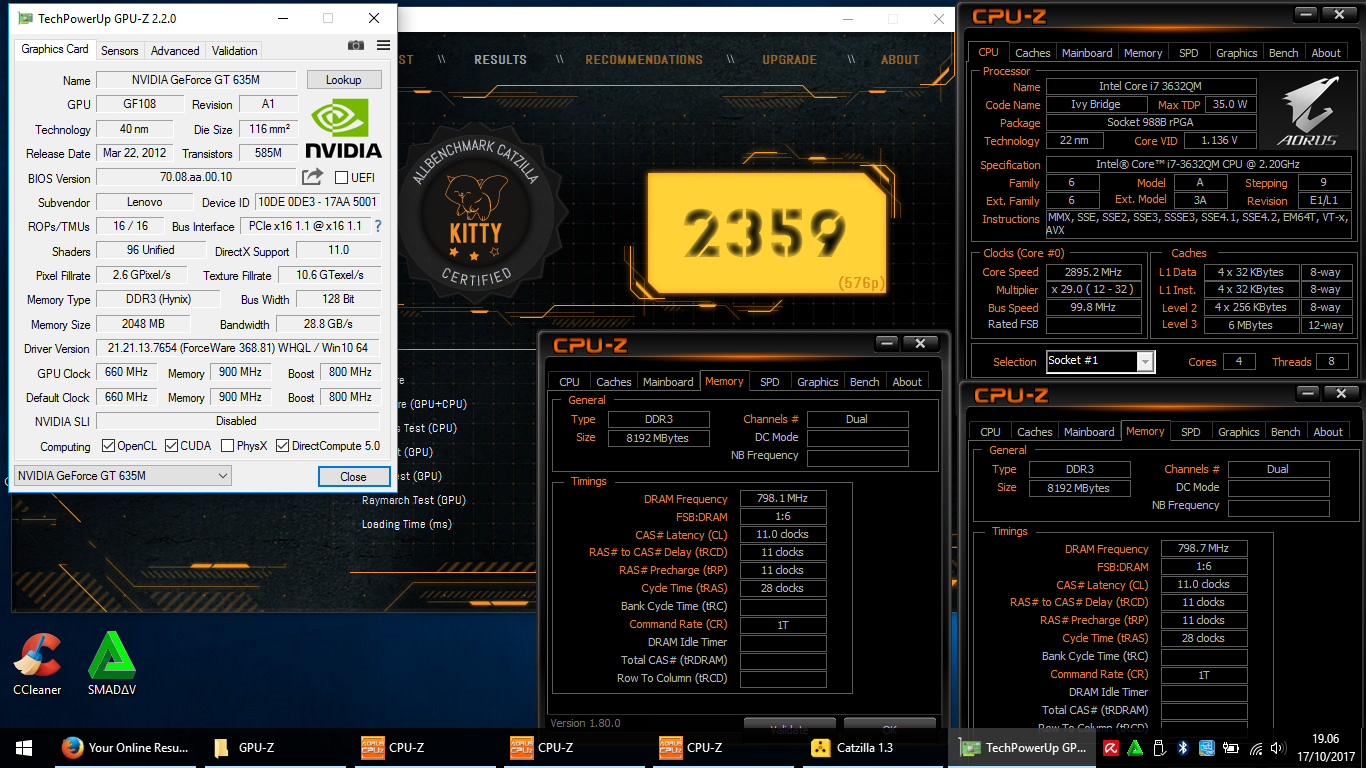Switch to GPU-Z Sensors tab
This screenshot has height=768, width=1366.
120,50
